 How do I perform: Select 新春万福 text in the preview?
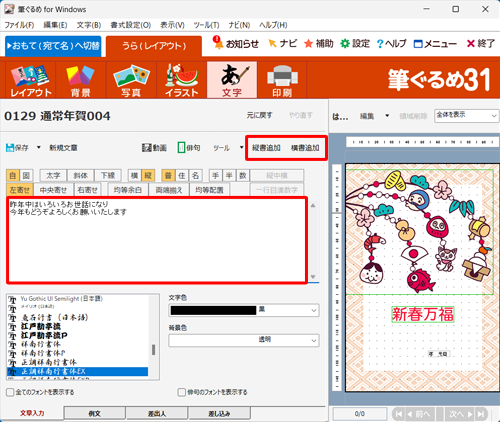(423, 314)
